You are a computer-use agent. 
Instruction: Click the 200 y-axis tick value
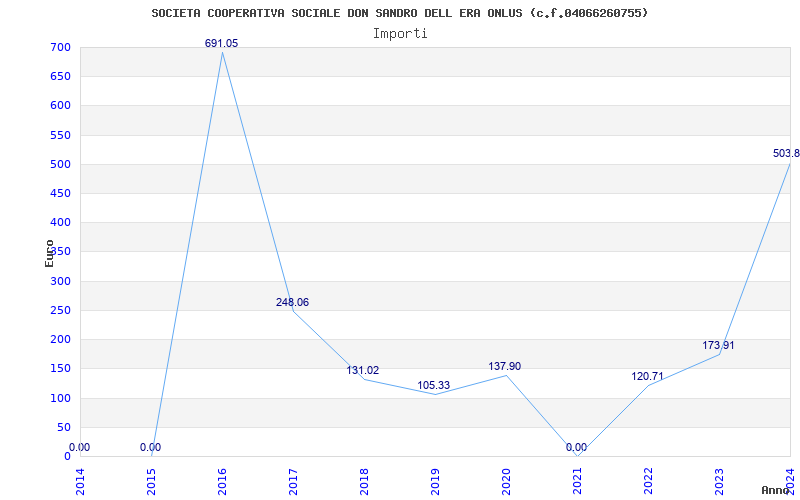[x=60, y=339]
